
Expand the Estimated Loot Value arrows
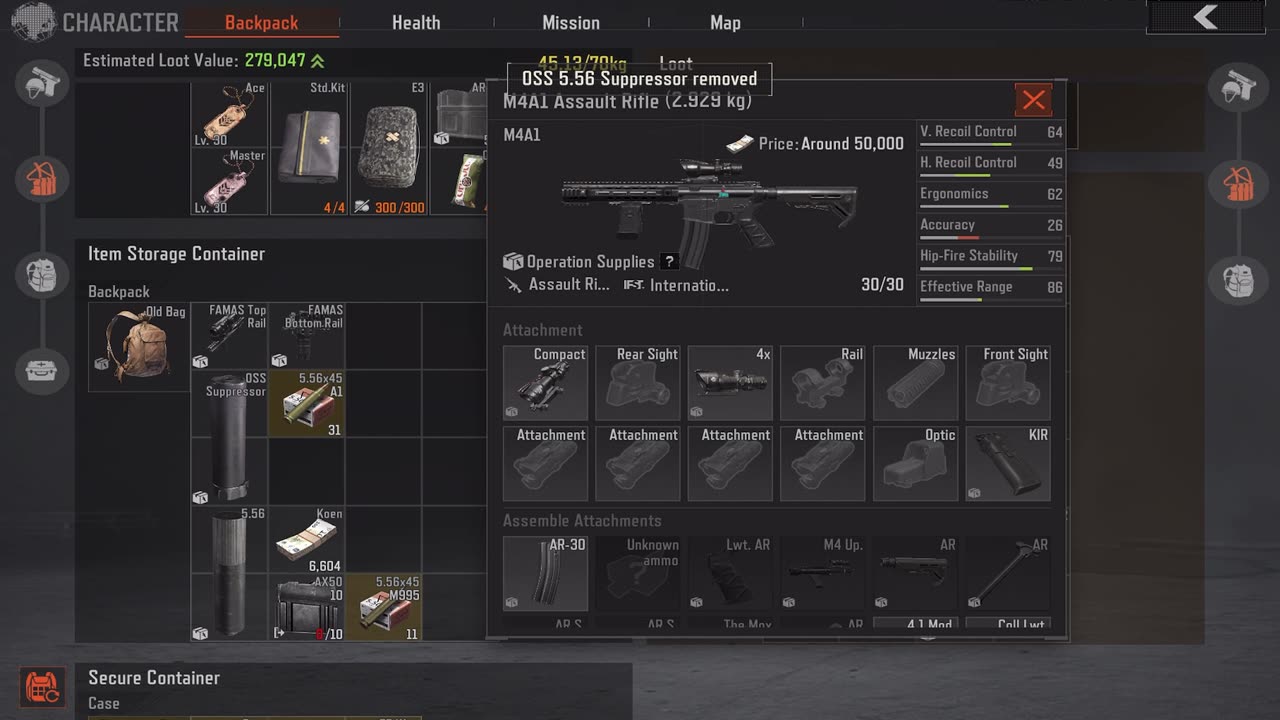pyautogui.click(x=318, y=61)
